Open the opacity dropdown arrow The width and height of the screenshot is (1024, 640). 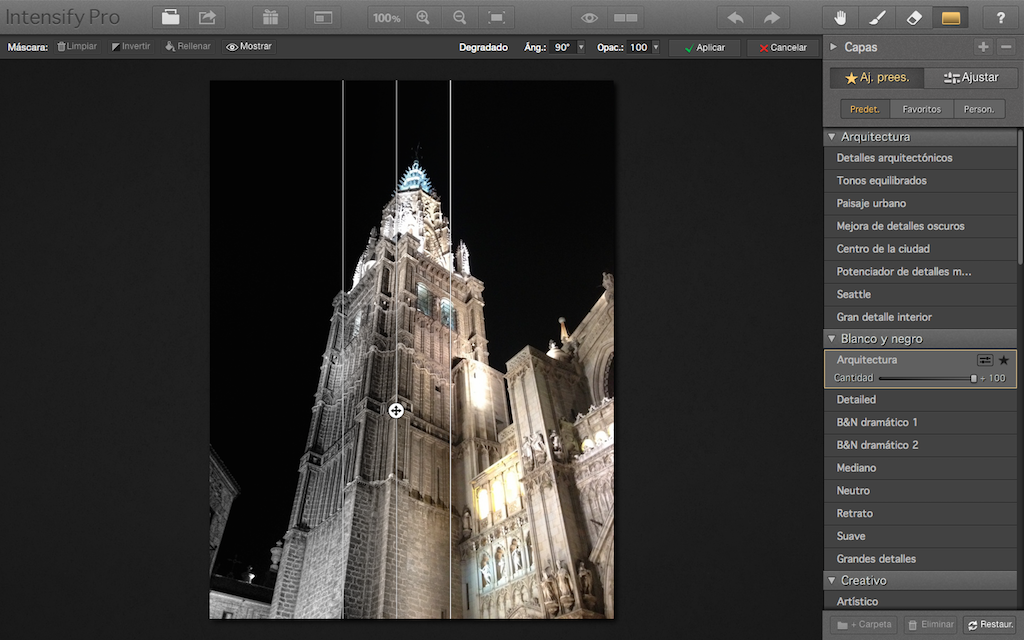tap(656, 47)
